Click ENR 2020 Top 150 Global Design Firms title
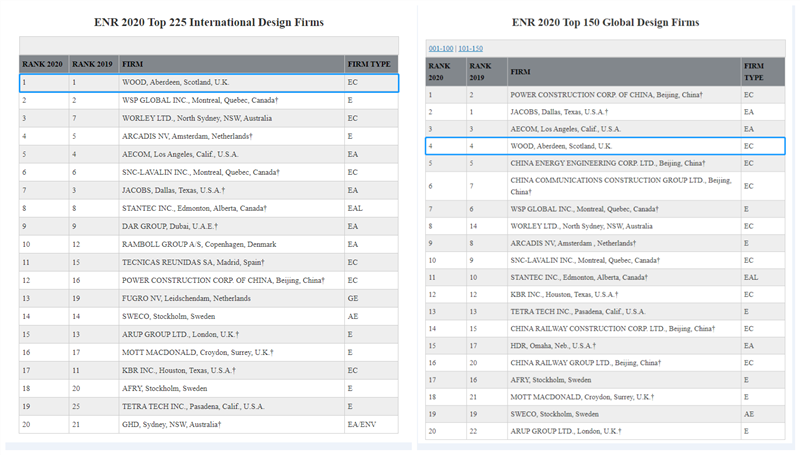800x455 pixels. click(x=605, y=22)
